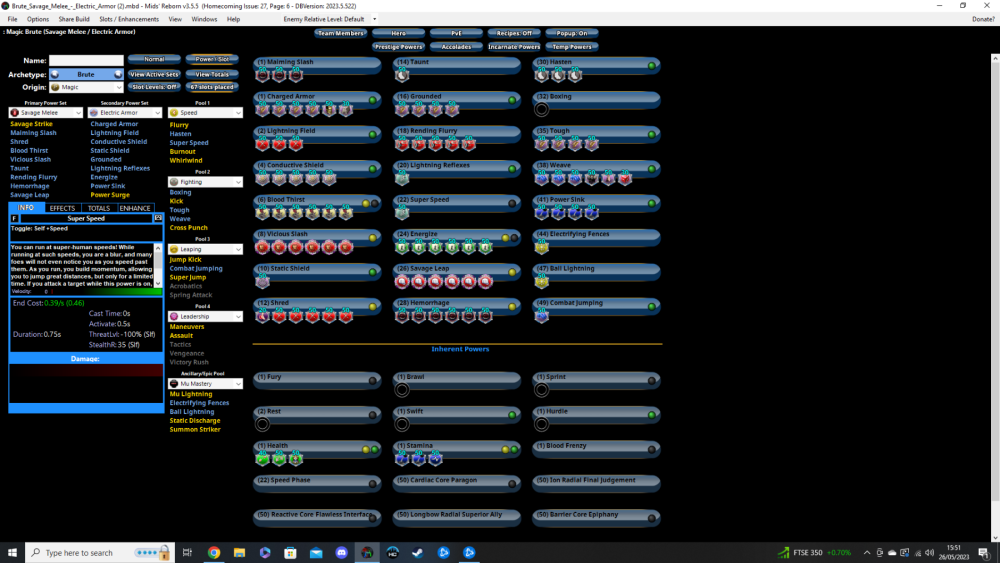Open the Leadership pool dropdown
Viewport: 1000px width, 563px height.
(x=205, y=316)
